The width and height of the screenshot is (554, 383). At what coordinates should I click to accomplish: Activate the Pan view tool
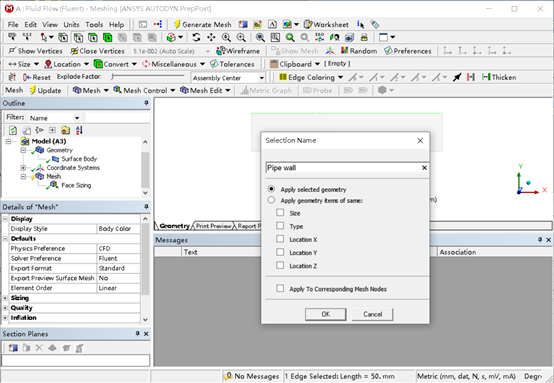pyautogui.click(x=211, y=37)
